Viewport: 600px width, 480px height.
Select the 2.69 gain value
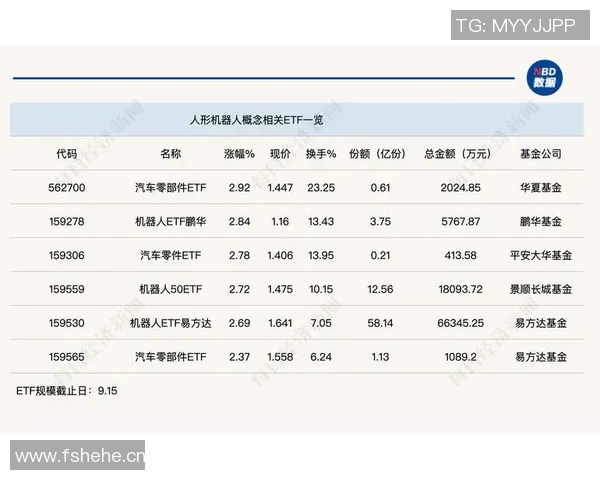(239, 323)
